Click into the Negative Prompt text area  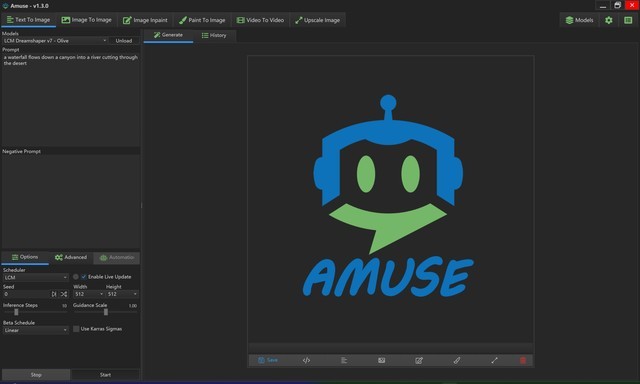point(71,202)
